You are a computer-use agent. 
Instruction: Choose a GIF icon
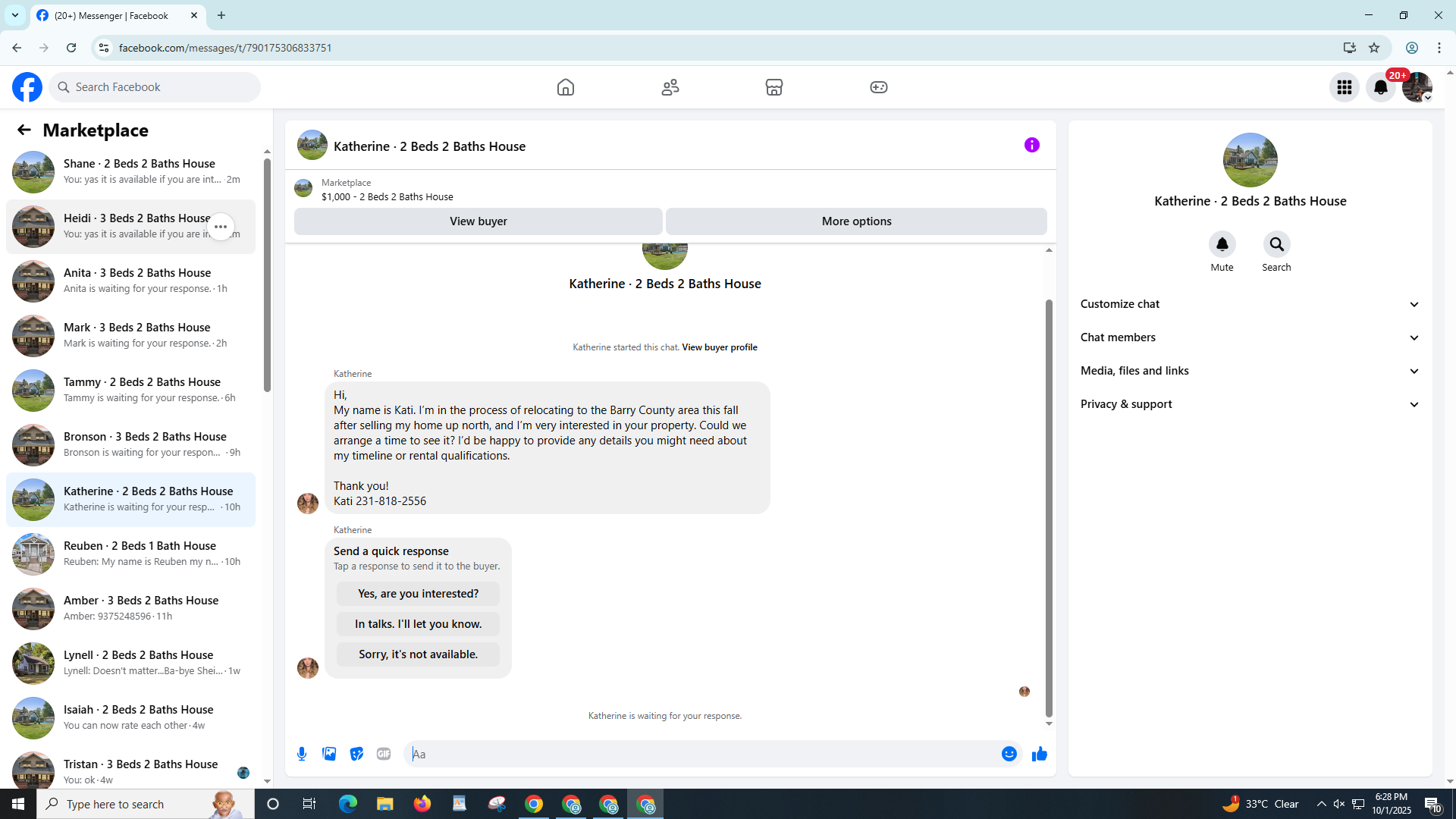click(384, 754)
